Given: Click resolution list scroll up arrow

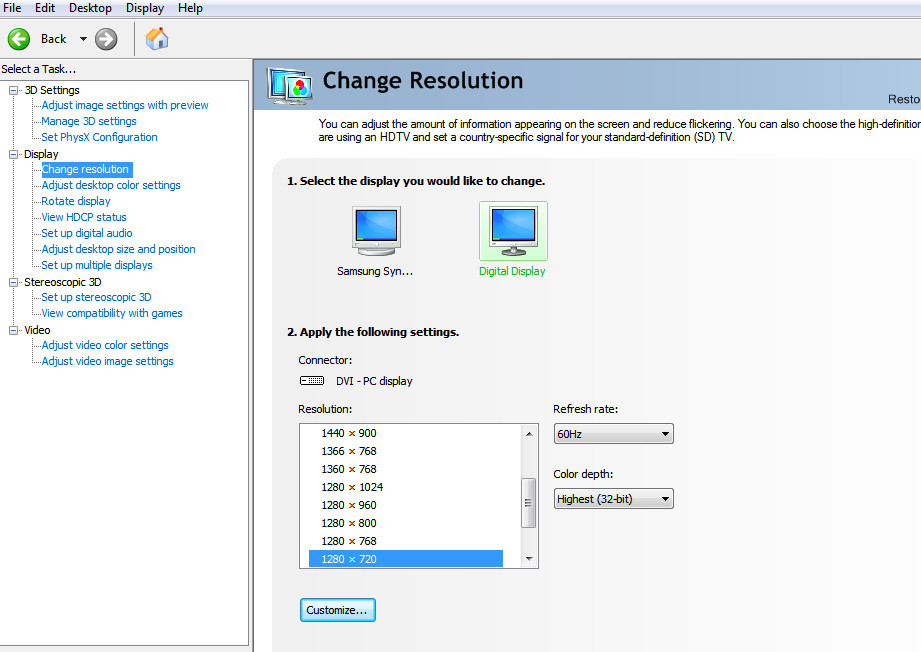Looking at the screenshot, I should pos(529,434).
